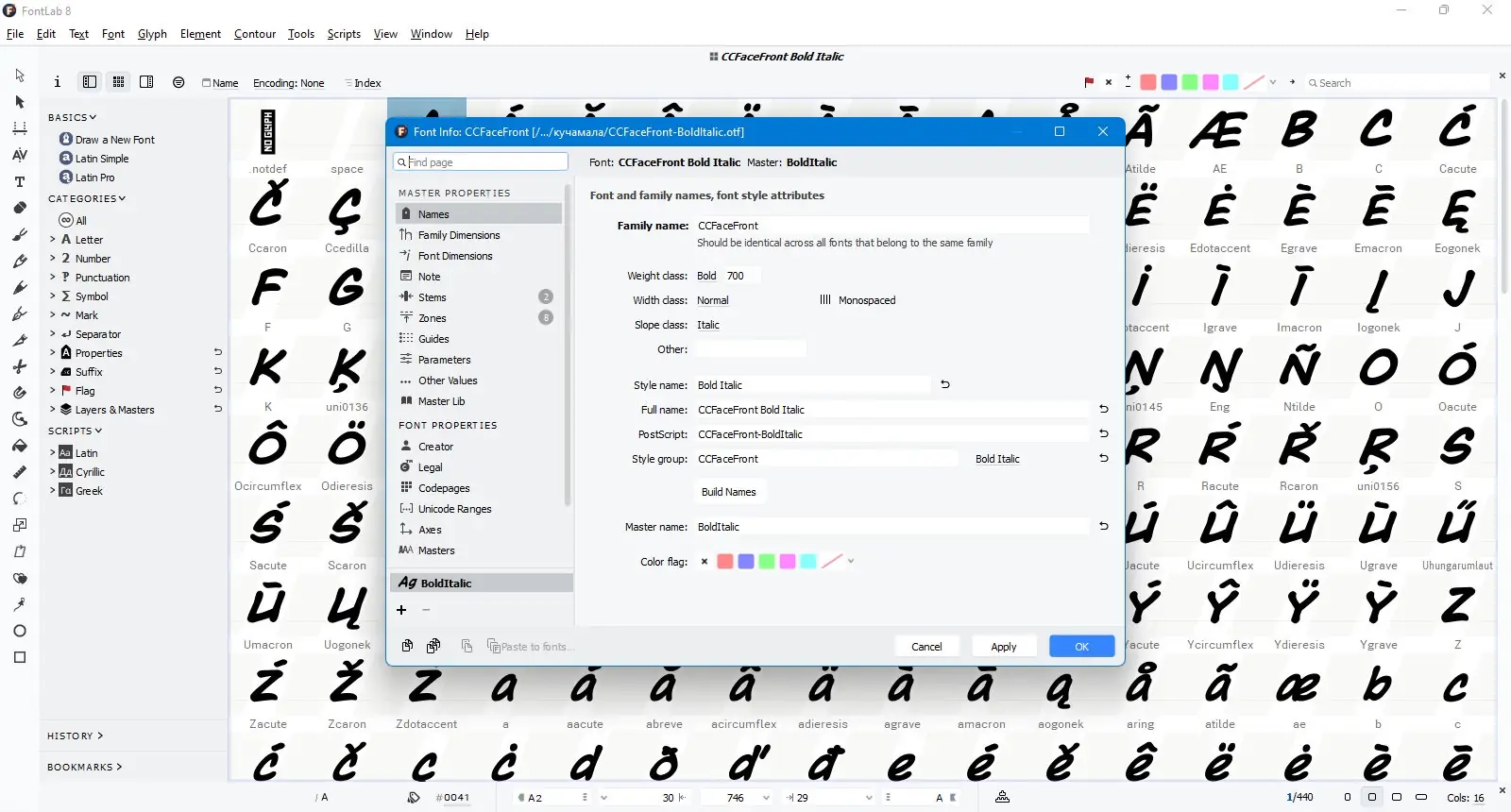1511x812 pixels.
Task: Click the red flag icon in font toolbar
Action: 1089,82
